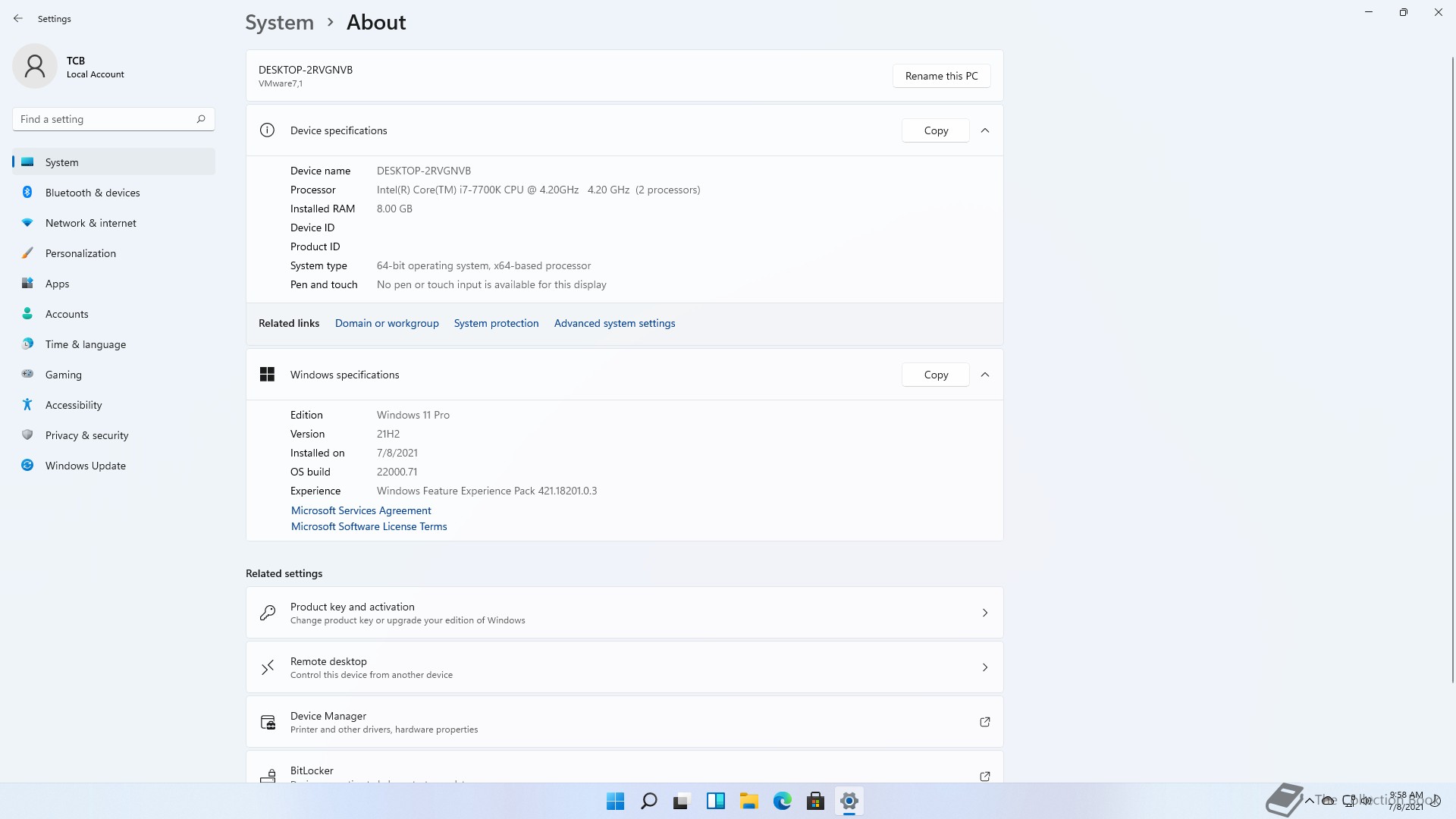The height and width of the screenshot is (819, 1456).
Task: Open Domain or workgroup link
Action: coord(387,323)
